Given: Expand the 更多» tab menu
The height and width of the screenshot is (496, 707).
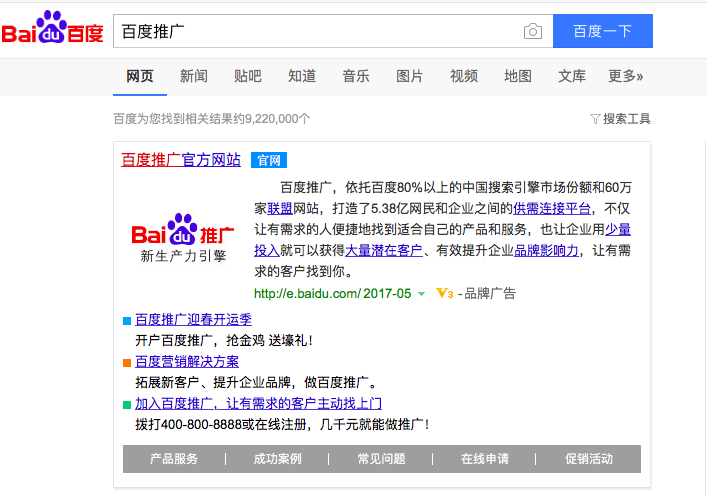Looking at the screenshot, I should pos(625,76).
